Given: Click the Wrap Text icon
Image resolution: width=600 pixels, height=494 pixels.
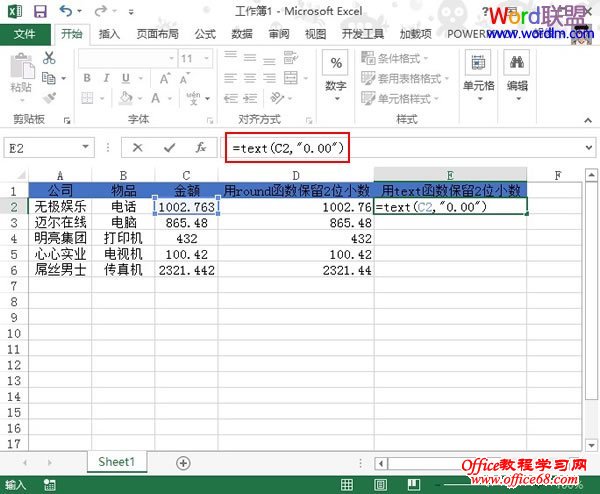Looking at the screenshot, I should [291, 58].
